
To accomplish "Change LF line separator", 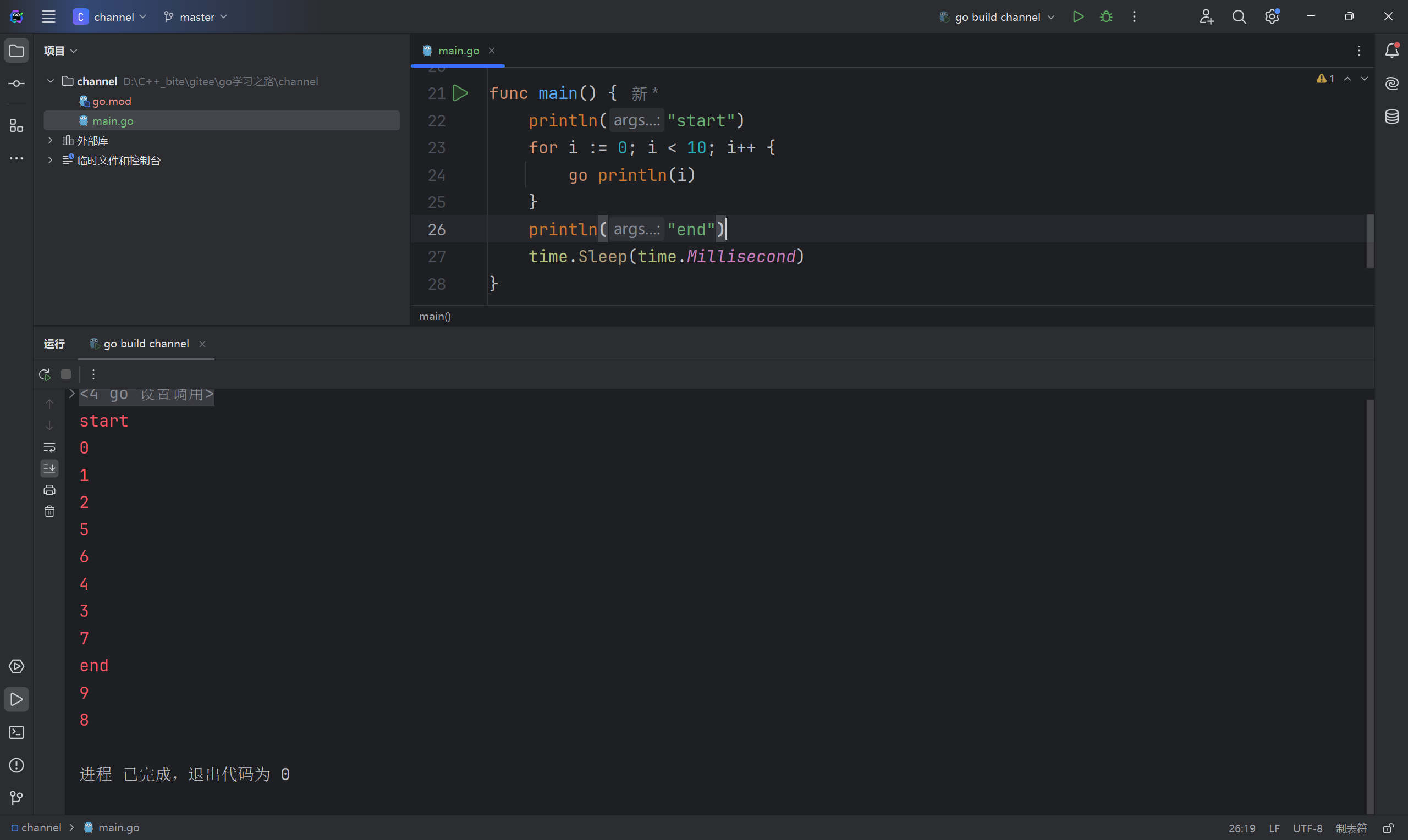I will tap(1274, 828).
